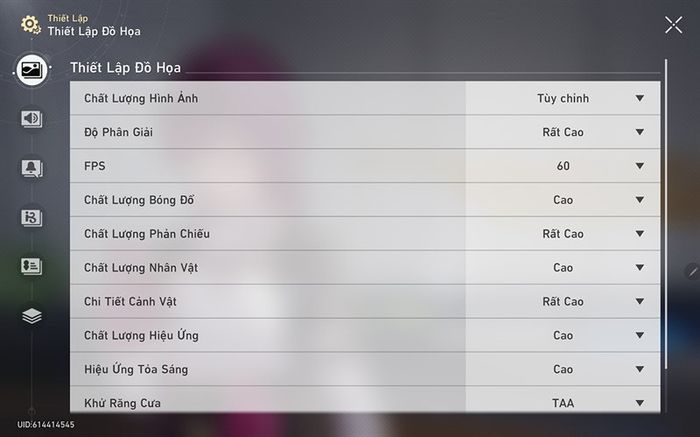Expand the Chất Lượng Hình Ảnh dropdown

point(639,98)
